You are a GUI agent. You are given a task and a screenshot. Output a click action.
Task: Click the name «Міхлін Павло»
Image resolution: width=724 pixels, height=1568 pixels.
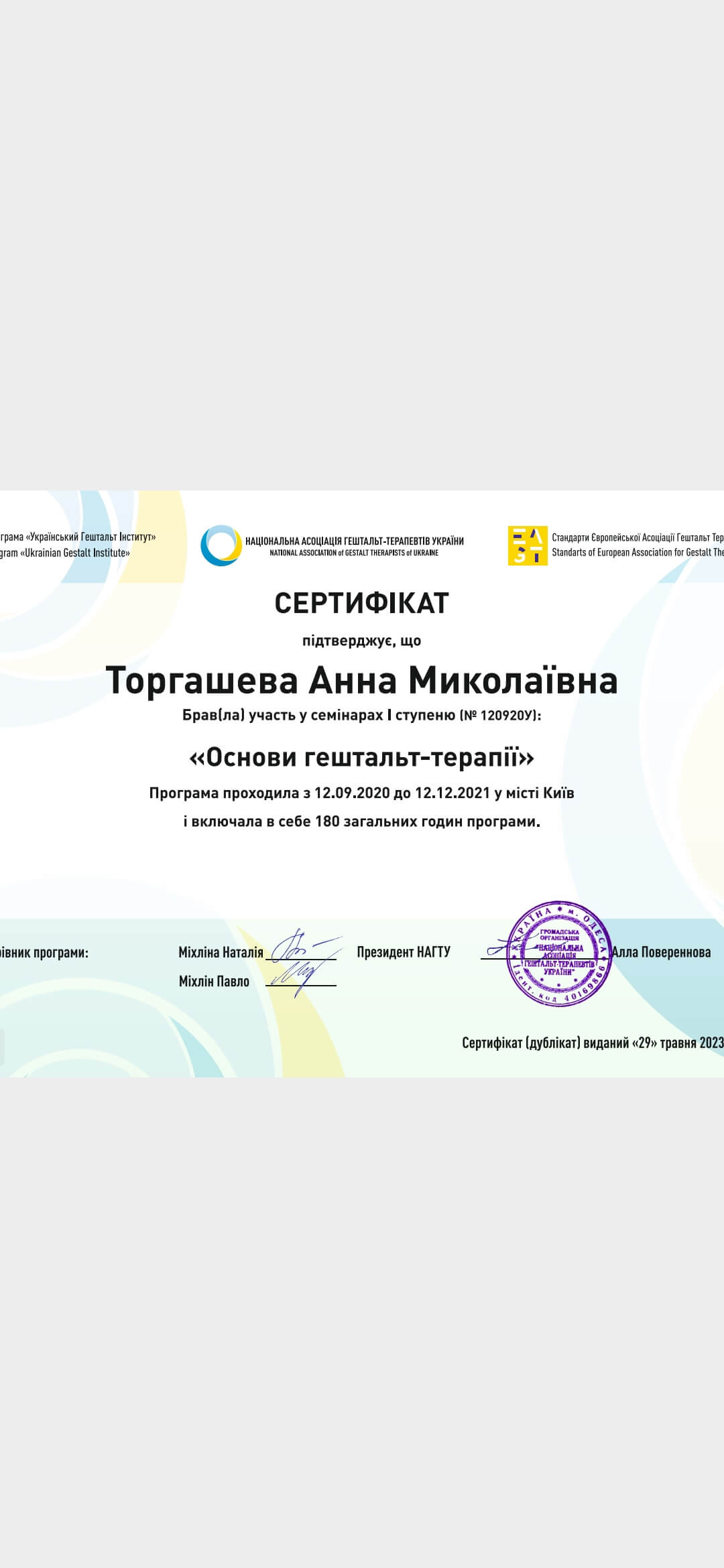(x=214, y=982)
